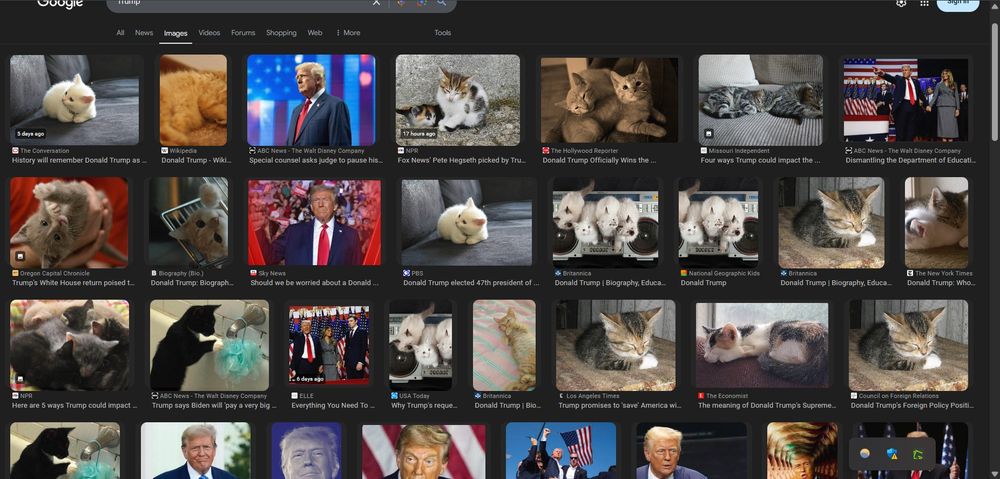Switch to the Web tab
Viewport: 1000px width, 479px height.
[x=315, y=33]
